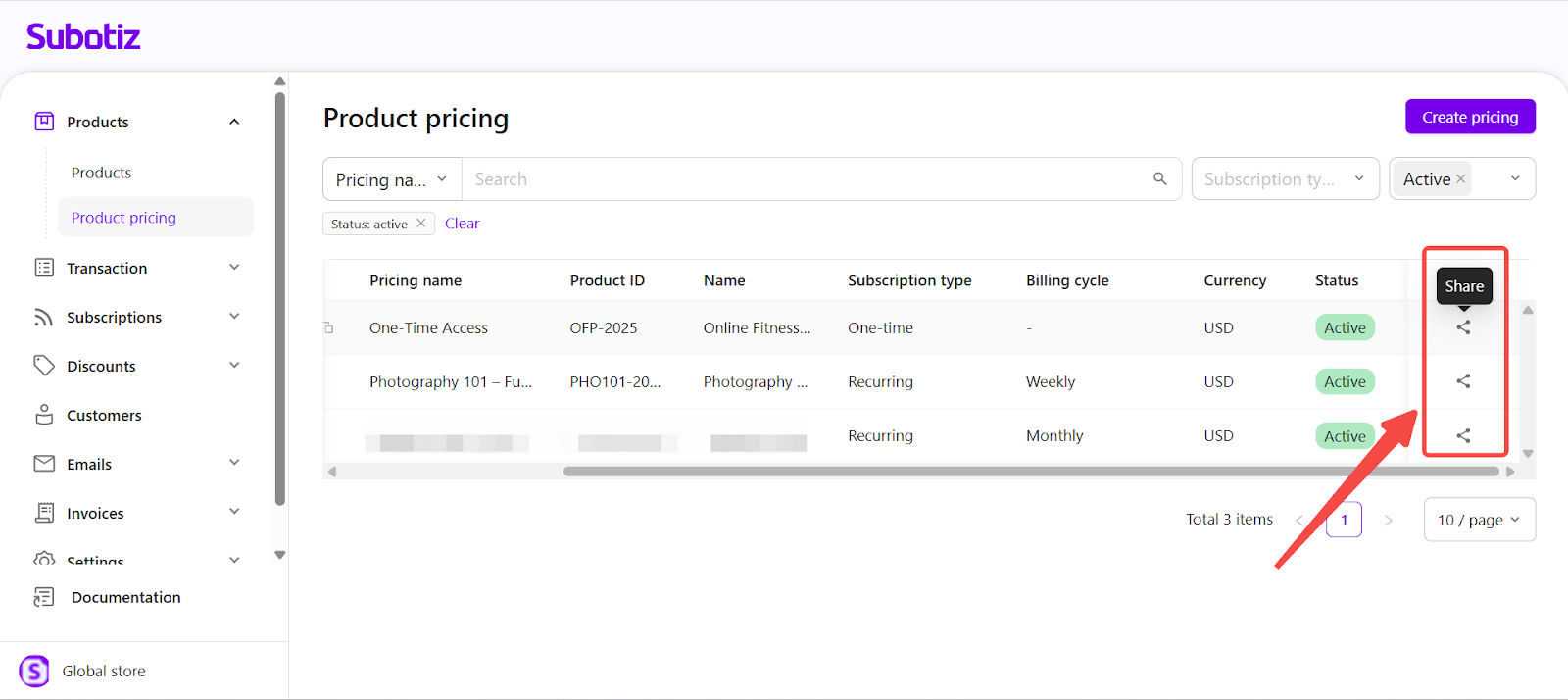Expand the Subscriptions sidebar group

[x=234, y=317]
